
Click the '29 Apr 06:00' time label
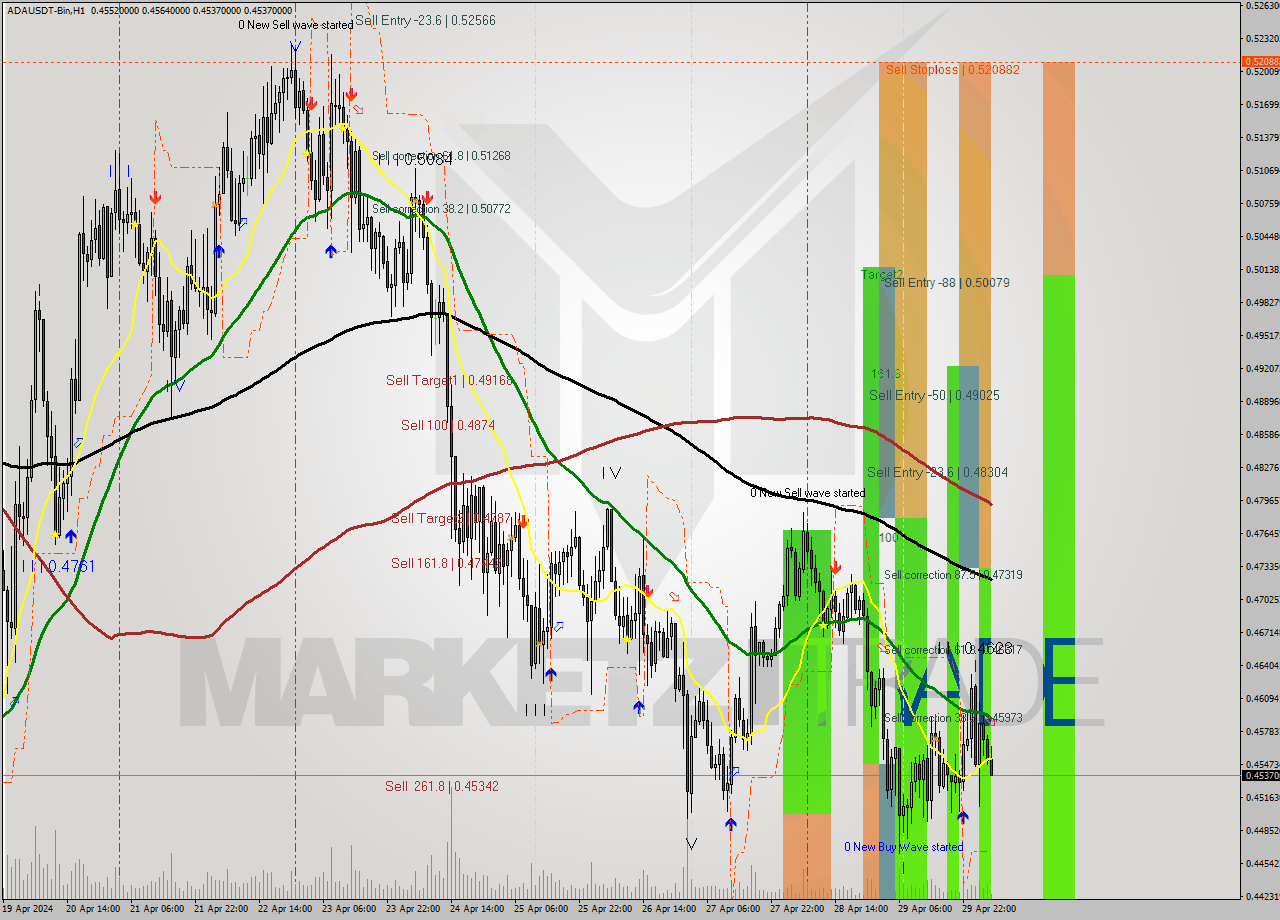[x=925, y=909]
